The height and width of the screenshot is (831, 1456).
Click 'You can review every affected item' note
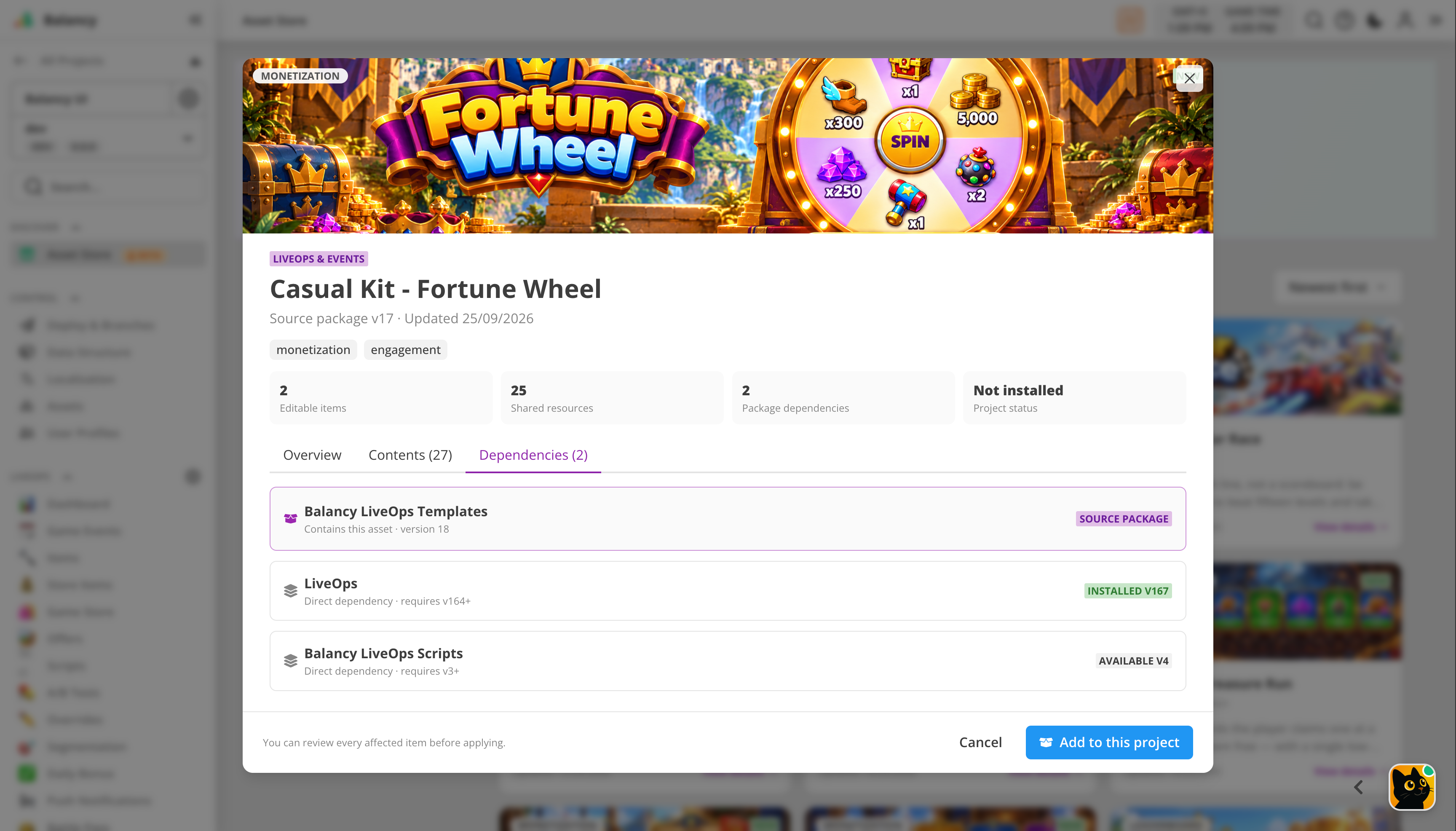383,743
